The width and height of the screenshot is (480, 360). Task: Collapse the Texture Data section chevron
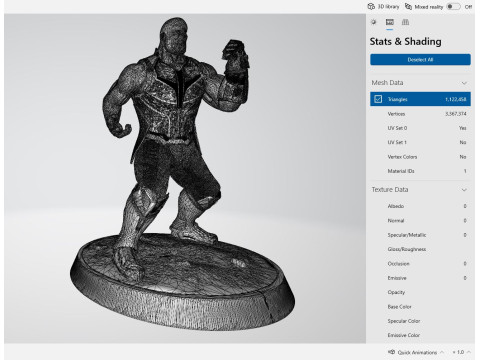[x=464, y=190]
